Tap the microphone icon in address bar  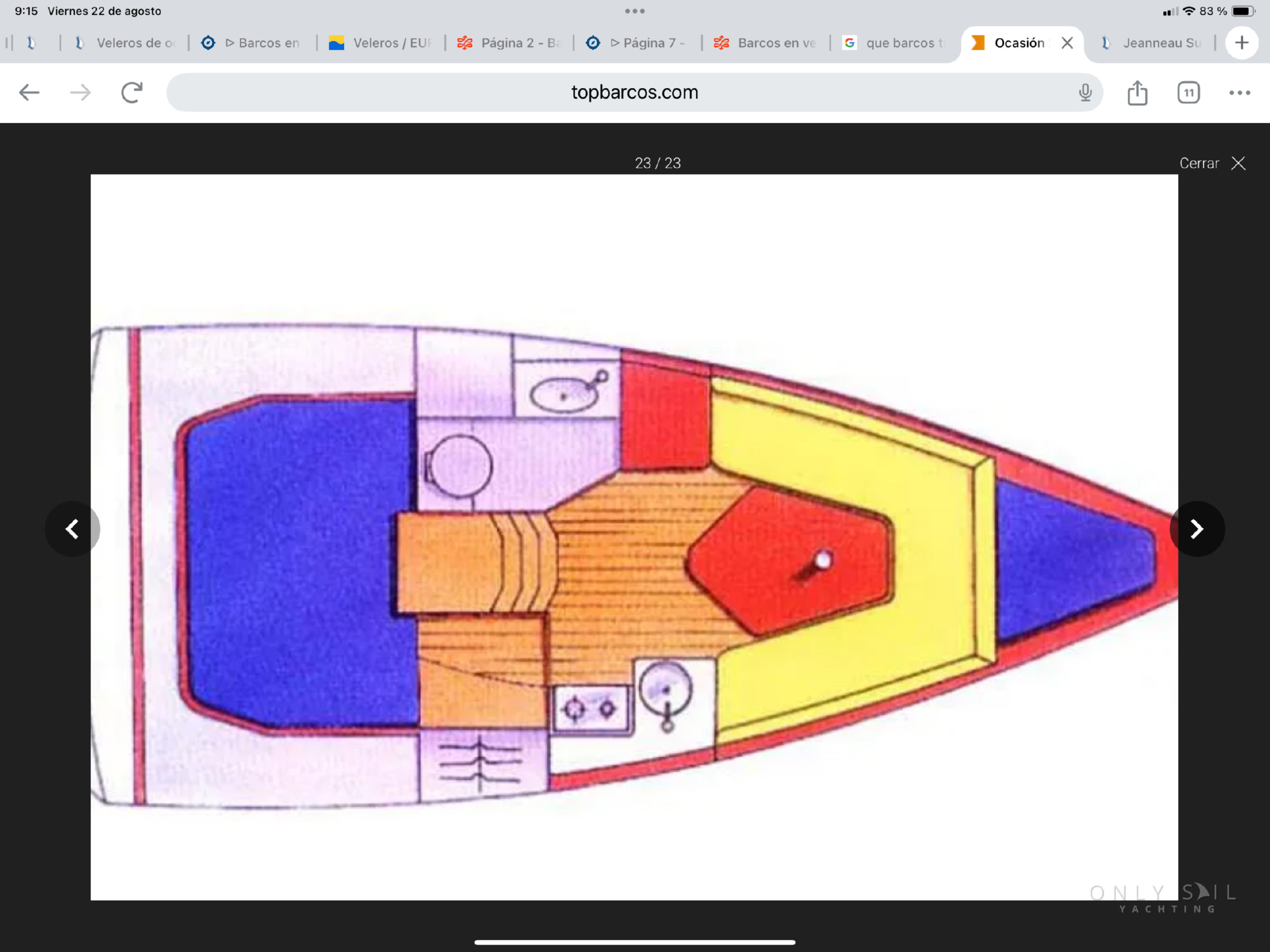(1085, 93)
